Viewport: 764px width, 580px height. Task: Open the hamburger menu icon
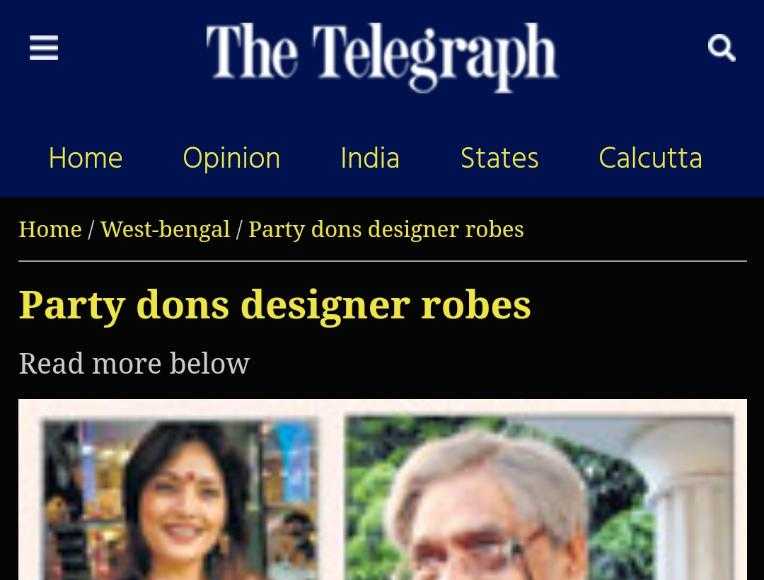tap(44, 48)
